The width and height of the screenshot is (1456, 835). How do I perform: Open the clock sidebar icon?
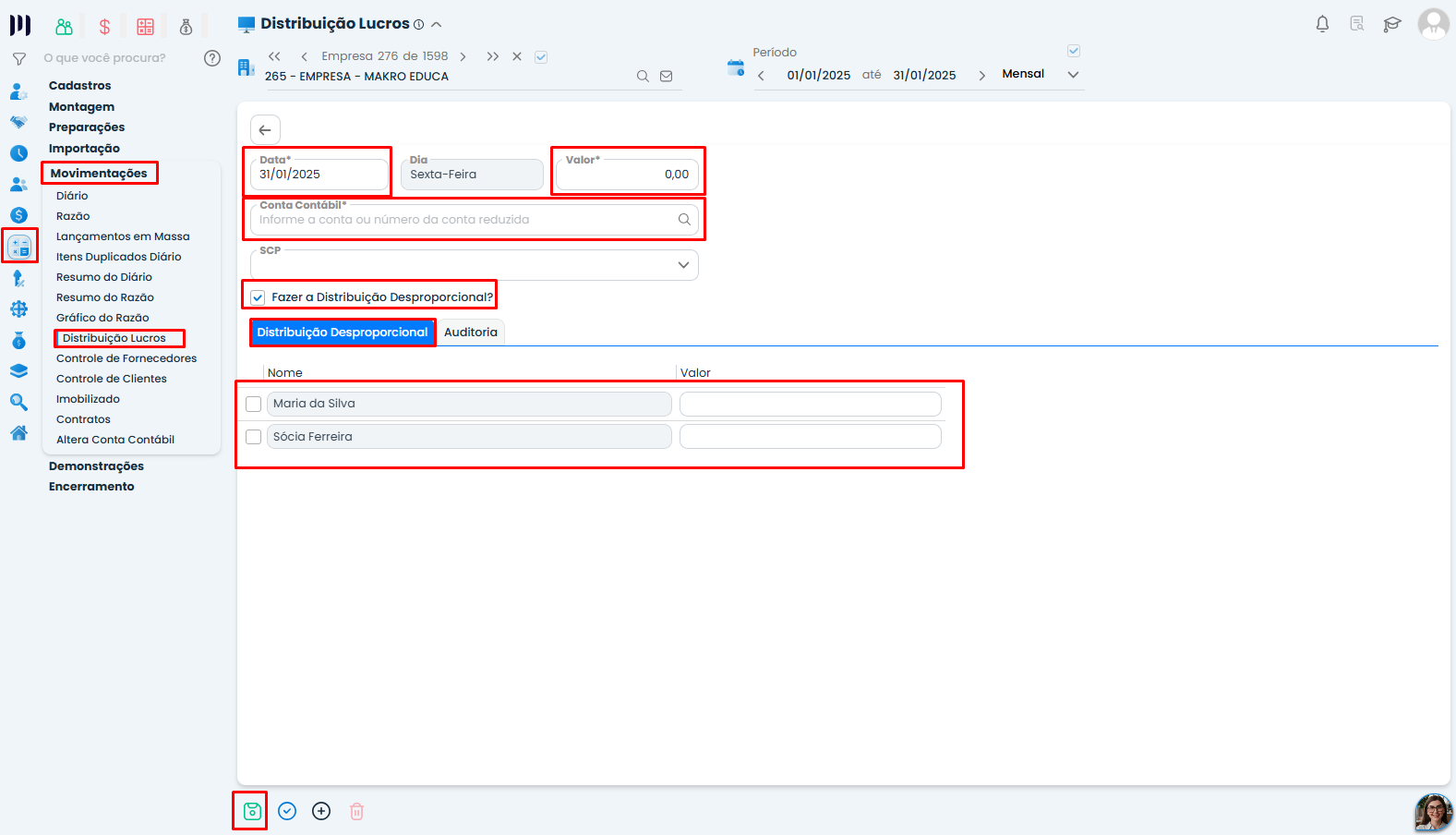coord(18,153)
